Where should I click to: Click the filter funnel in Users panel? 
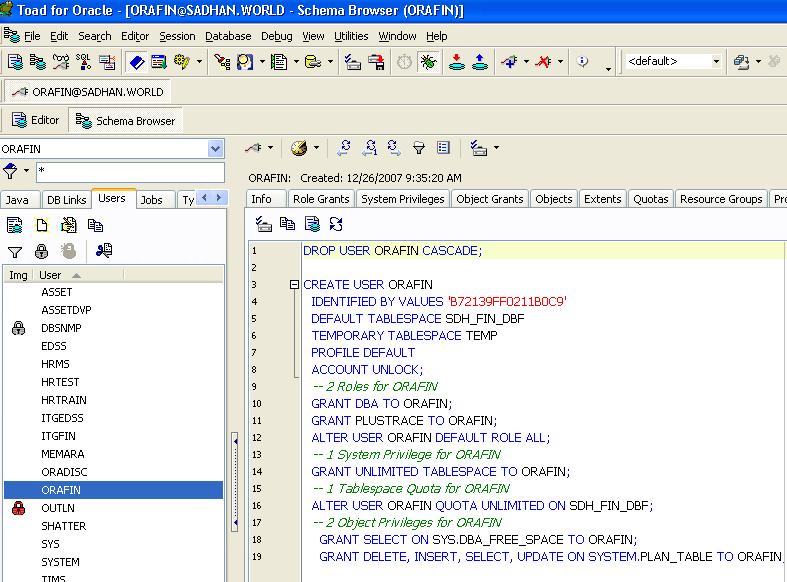point(15,252)
